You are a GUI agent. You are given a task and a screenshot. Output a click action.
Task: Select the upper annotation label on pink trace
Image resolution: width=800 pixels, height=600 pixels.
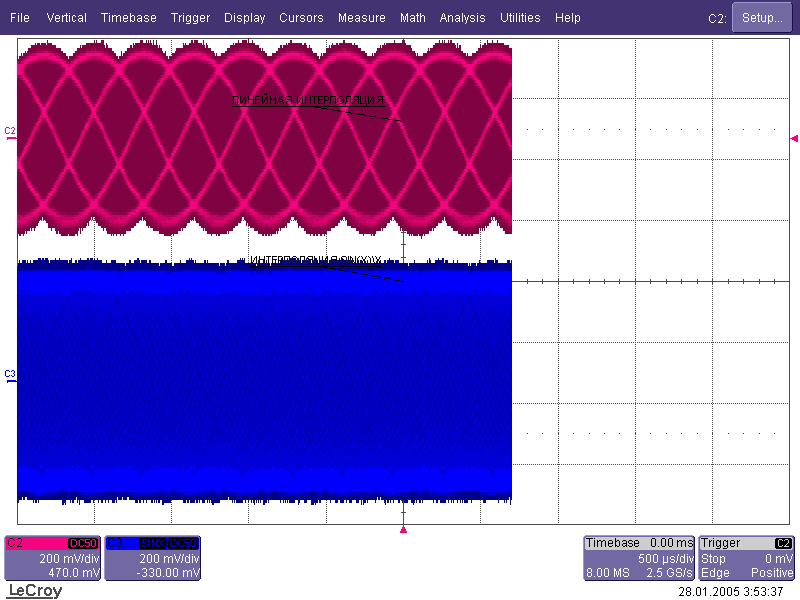[x=308, y=100]
